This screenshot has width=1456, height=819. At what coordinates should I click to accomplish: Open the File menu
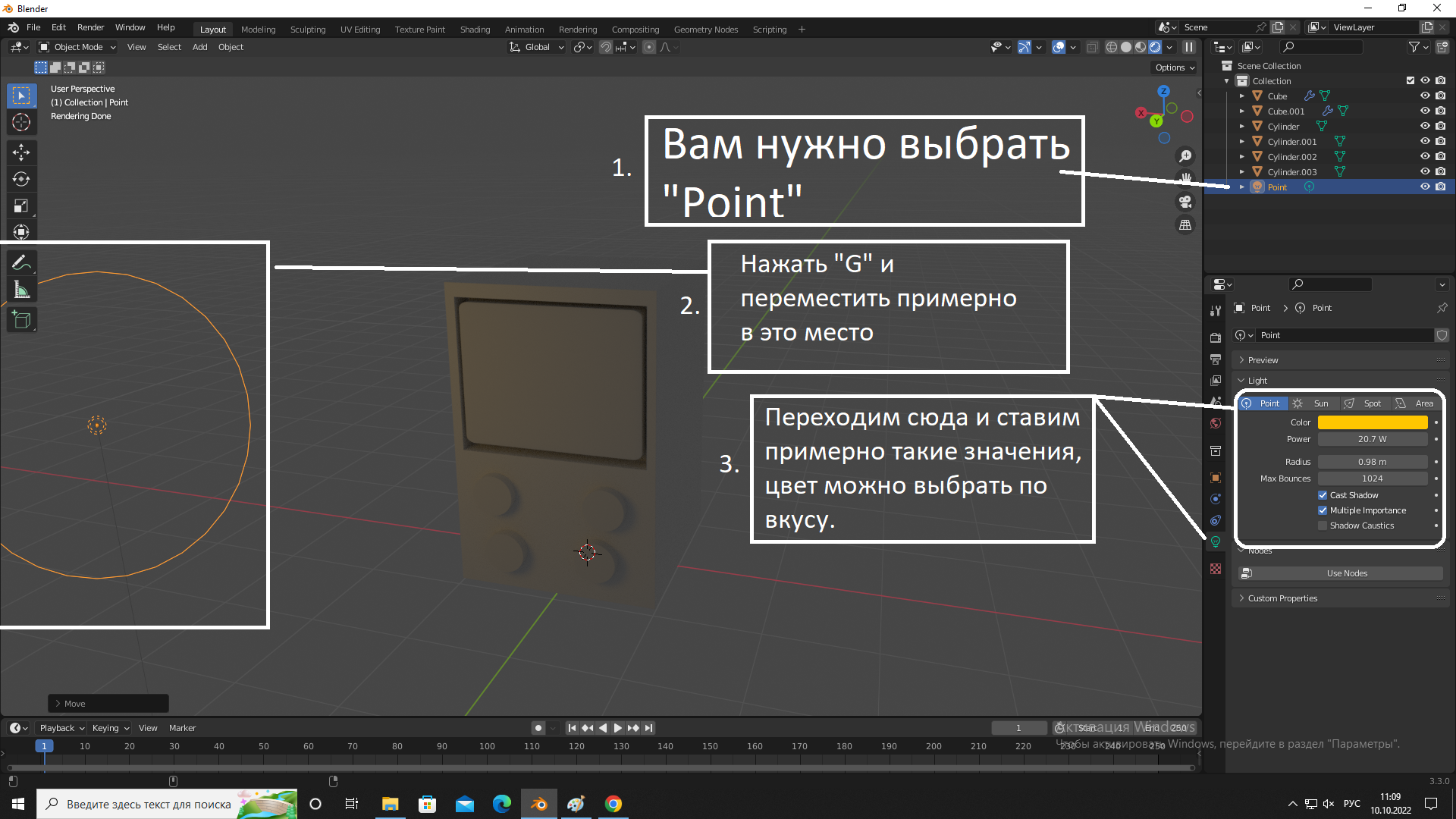click(x=33, y=27)
